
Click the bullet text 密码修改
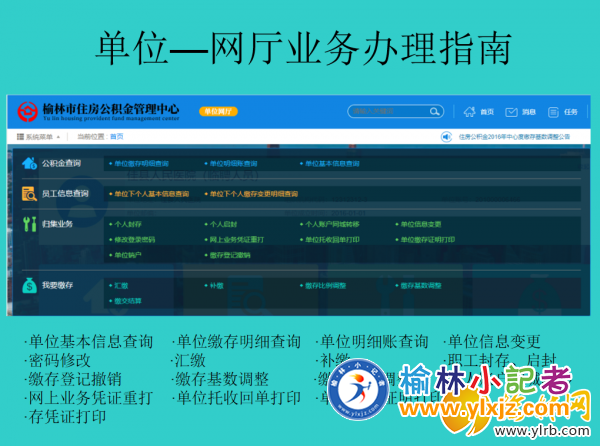[x=60, y=360]
